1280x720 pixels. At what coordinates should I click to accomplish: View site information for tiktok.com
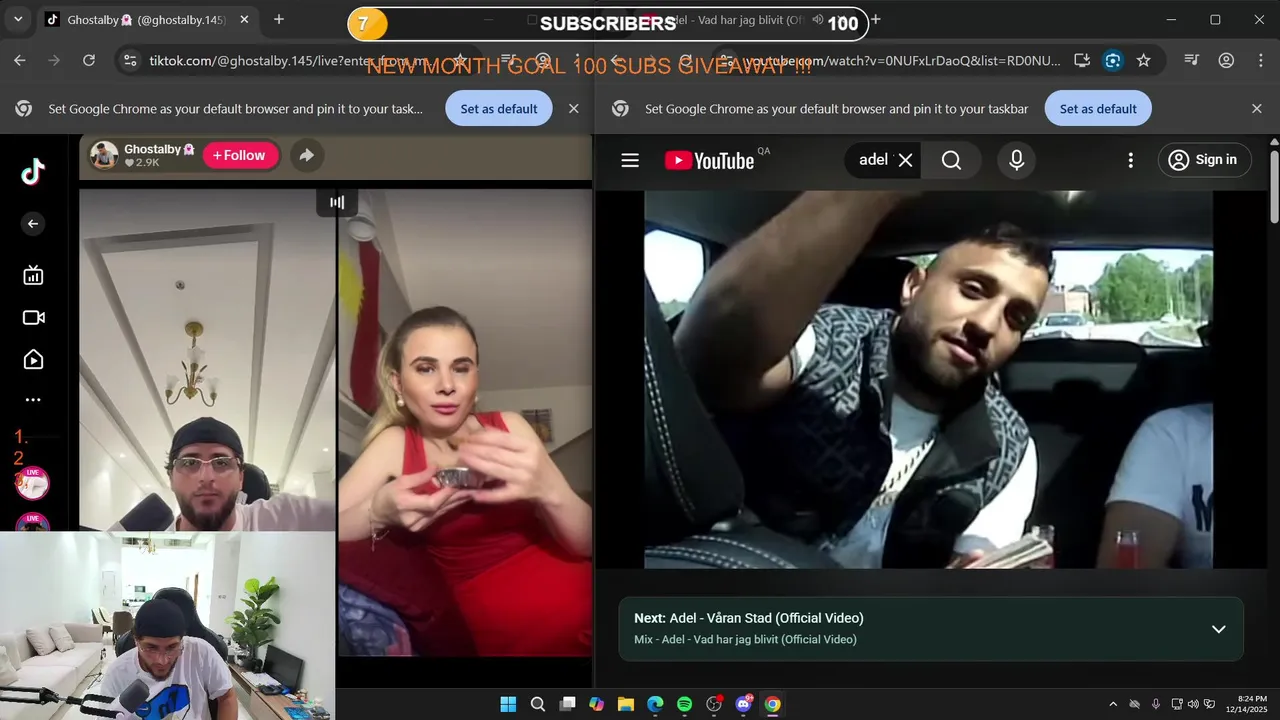pyautogui.click(x=130, y=61)
